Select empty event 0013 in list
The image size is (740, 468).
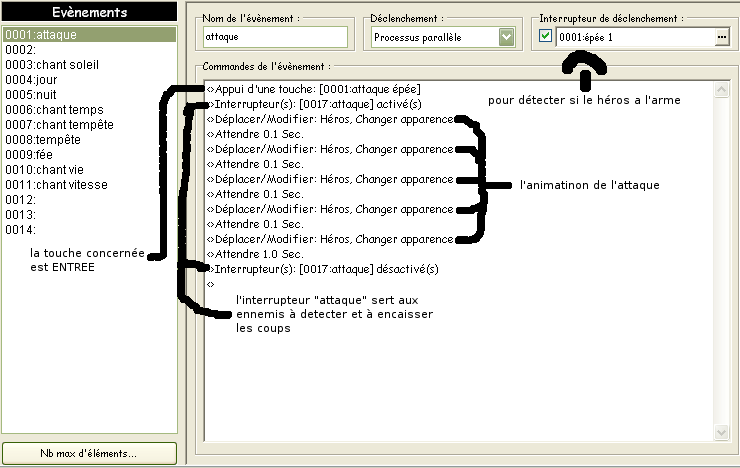90,215
